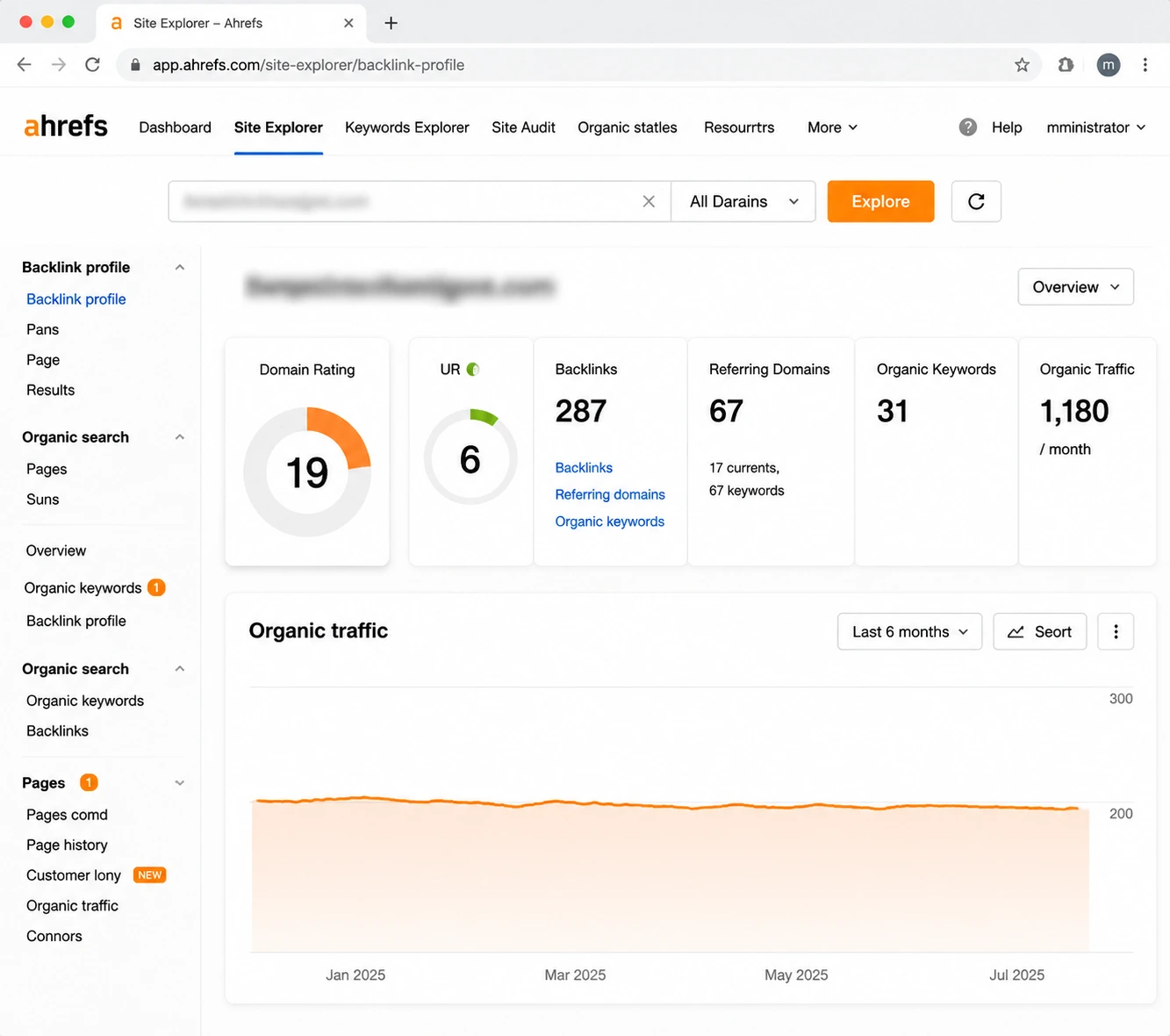Collapse the Backlink profile sidebar section
This screenshot has width=1170, height=1036.
(180, 267)
